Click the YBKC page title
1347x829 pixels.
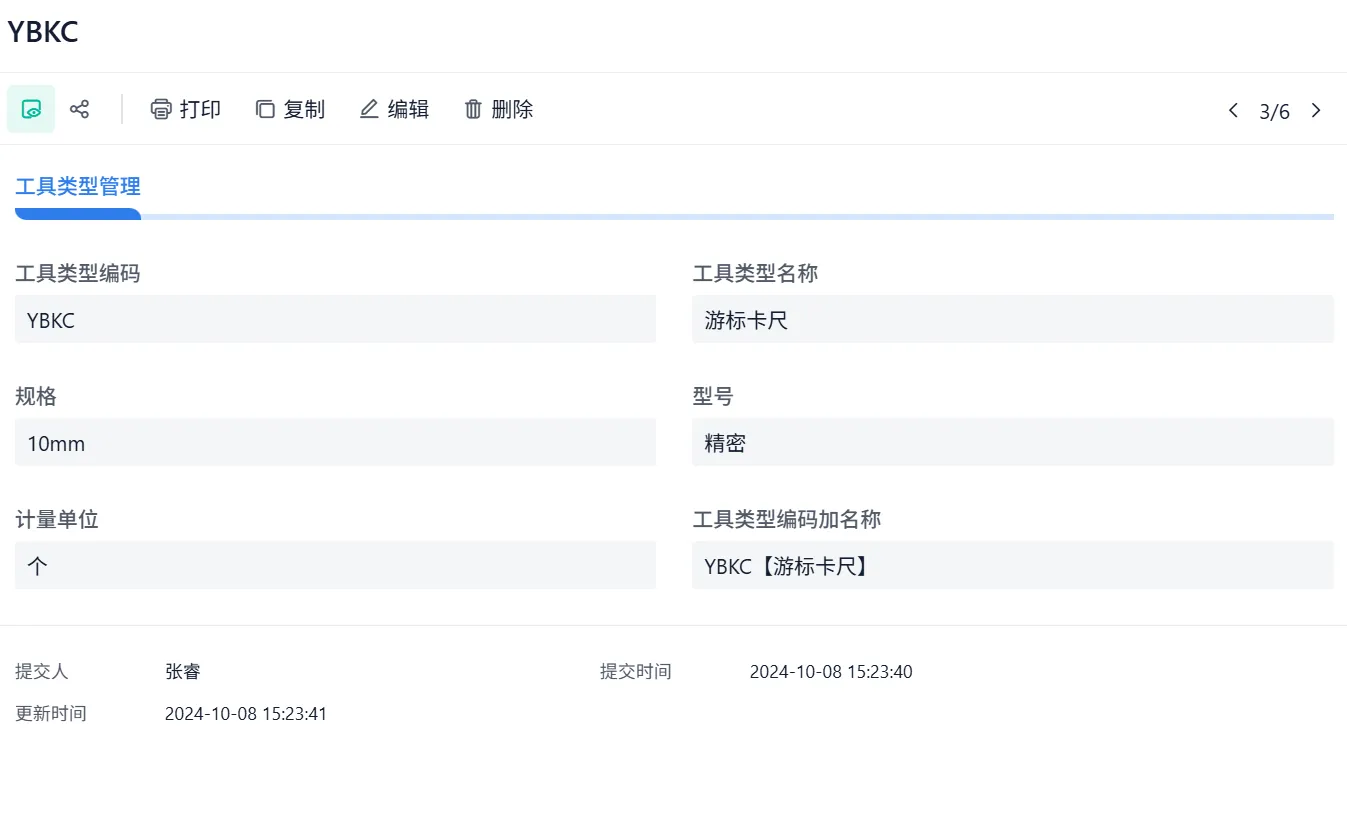pyautogui.click(x=43, y=32)
